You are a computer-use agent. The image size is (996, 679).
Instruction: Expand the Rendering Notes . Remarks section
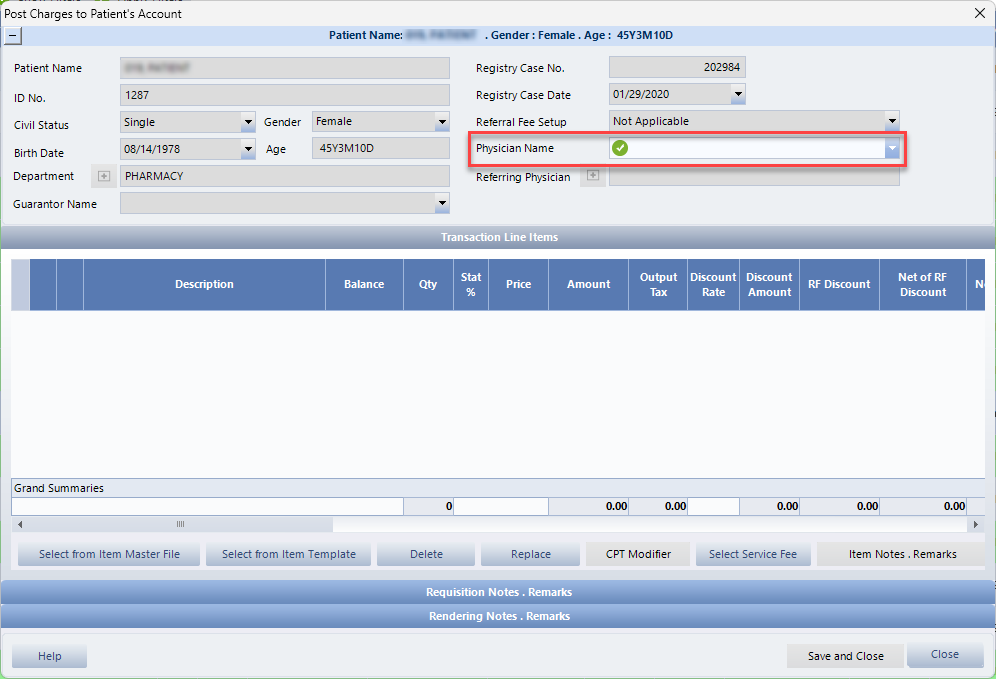(x=498, y=616)
